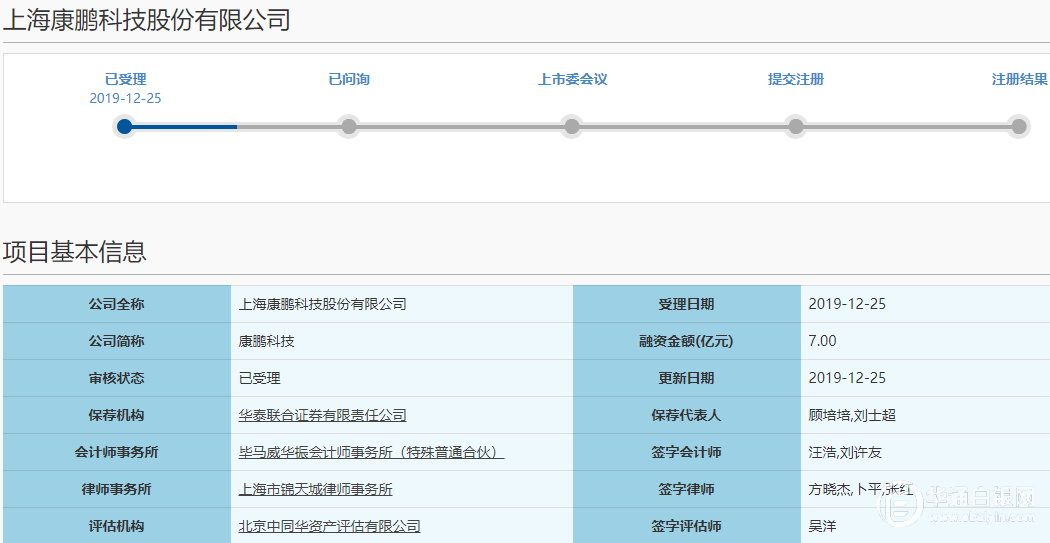The width and height of the screenshot is (1050, 543).
Task: Click the 更新日期 header cell
Action: 686,378
